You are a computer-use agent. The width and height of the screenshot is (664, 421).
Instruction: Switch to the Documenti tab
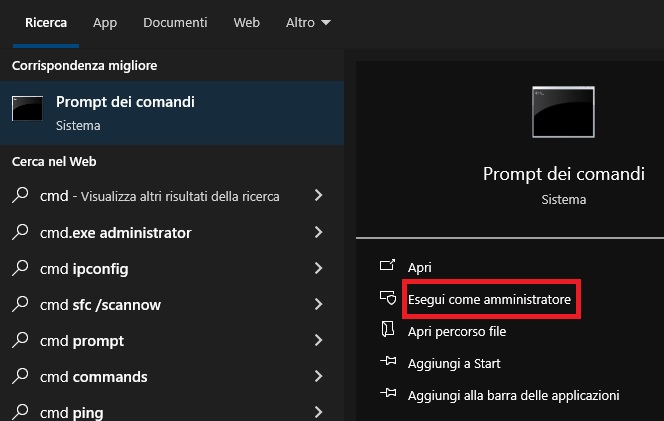[175, 22]
